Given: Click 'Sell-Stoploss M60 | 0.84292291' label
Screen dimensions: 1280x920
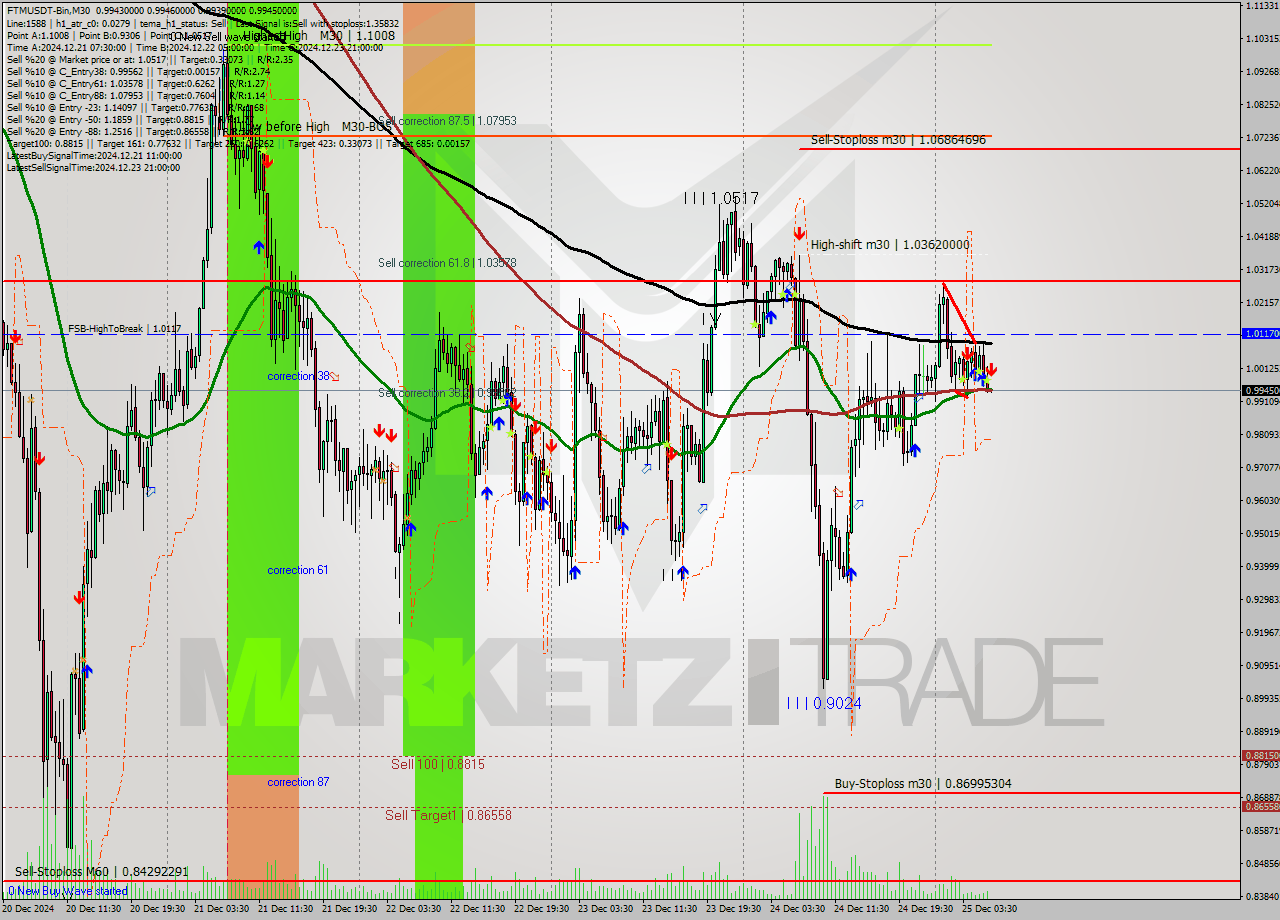Looking at the screenshot, I should [101, 872].
